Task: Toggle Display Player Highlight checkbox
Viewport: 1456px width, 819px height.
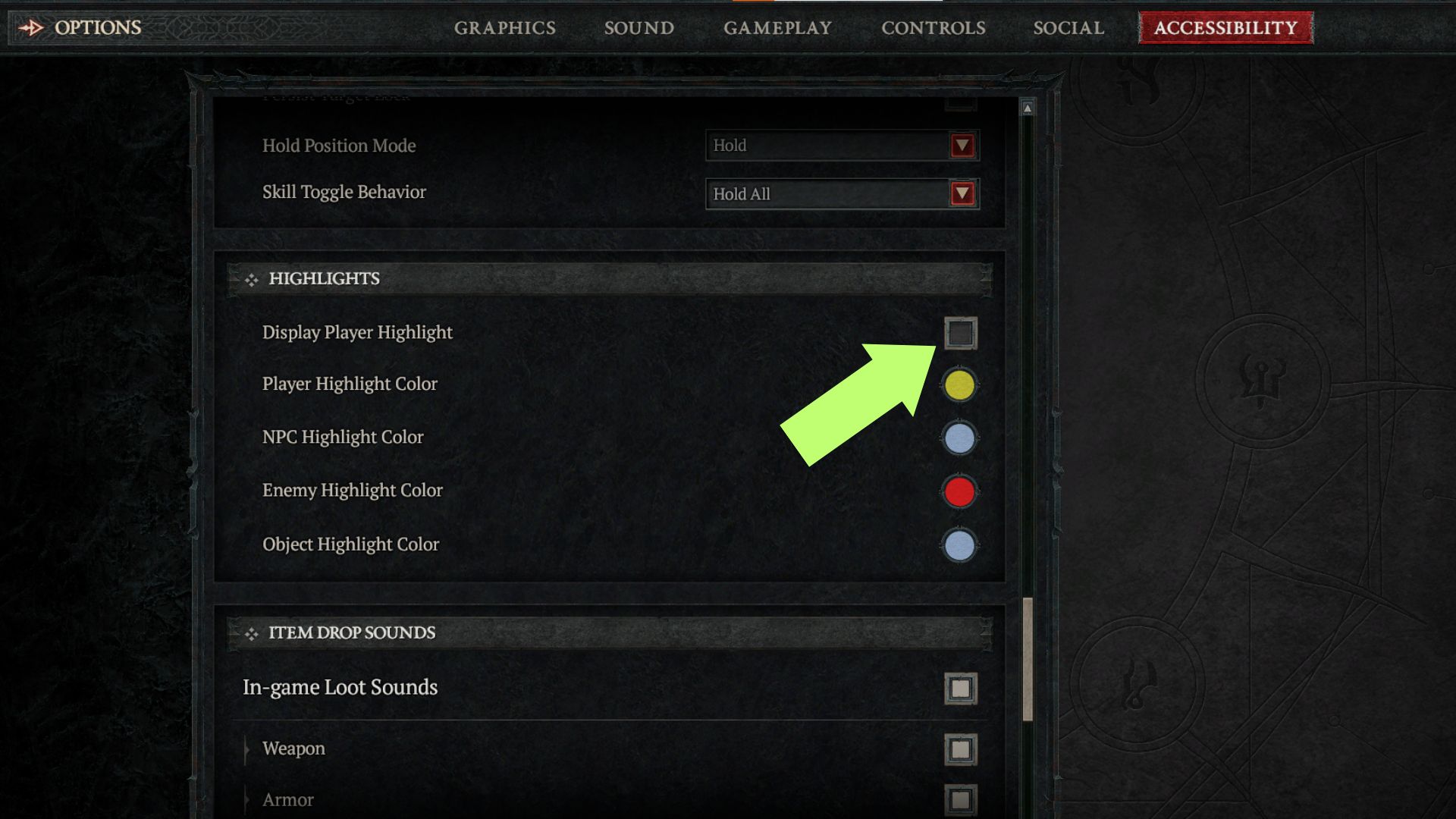Action: pyautogui.click(x=958, y=332)
